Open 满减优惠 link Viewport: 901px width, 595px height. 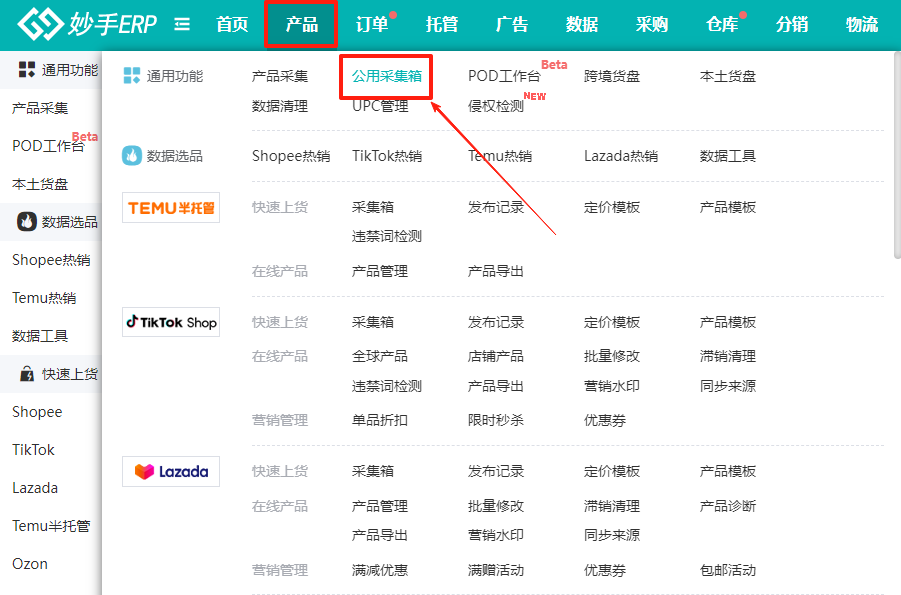380,570
